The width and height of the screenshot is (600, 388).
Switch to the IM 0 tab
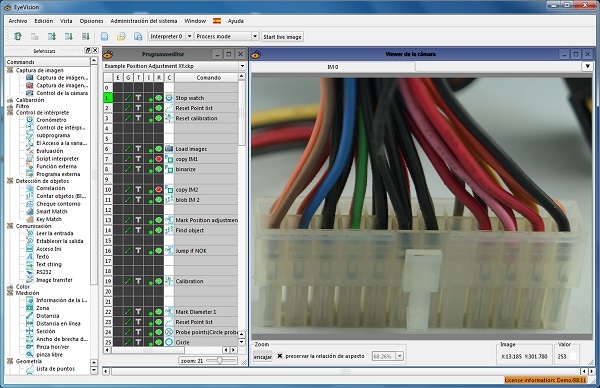click(x=333, y=67)
